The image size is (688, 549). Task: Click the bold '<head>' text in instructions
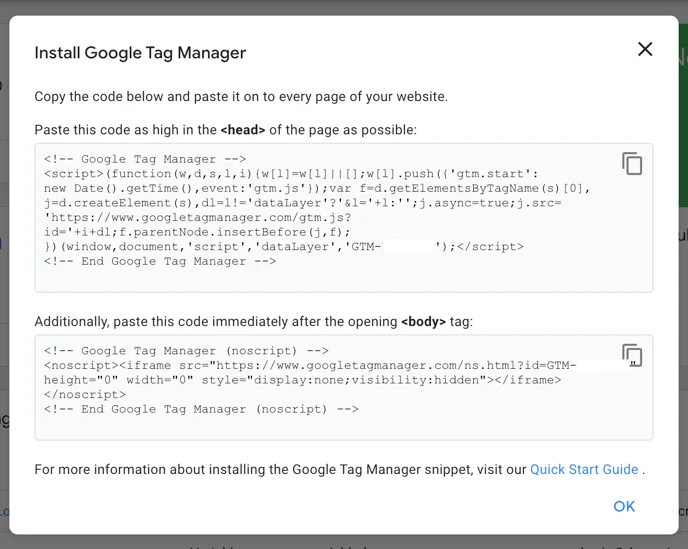(x=243, y=130)
